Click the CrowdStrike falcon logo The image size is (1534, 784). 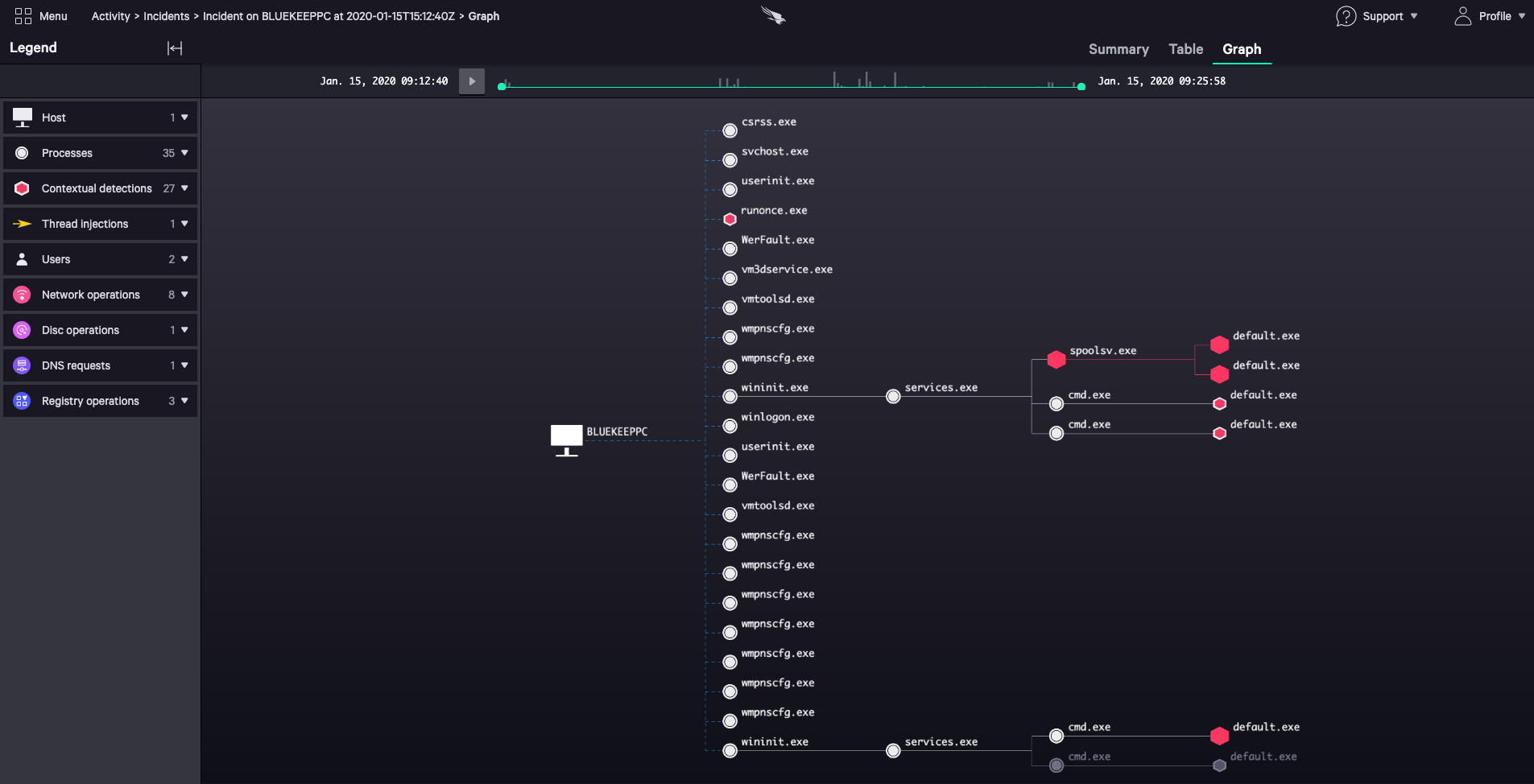(x=773, y=16)
